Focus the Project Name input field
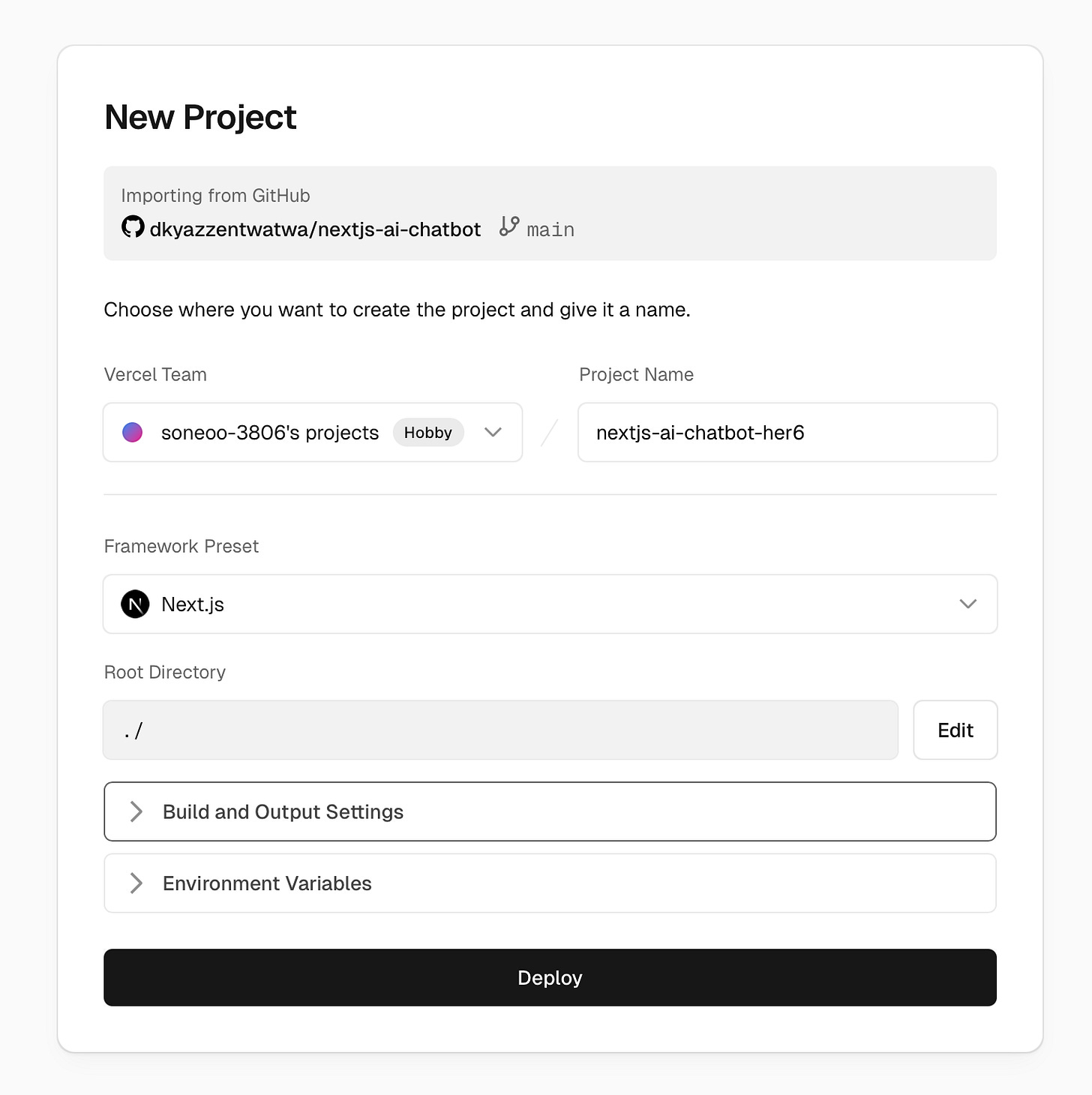 pyautogui.click(x=787, y=433)
